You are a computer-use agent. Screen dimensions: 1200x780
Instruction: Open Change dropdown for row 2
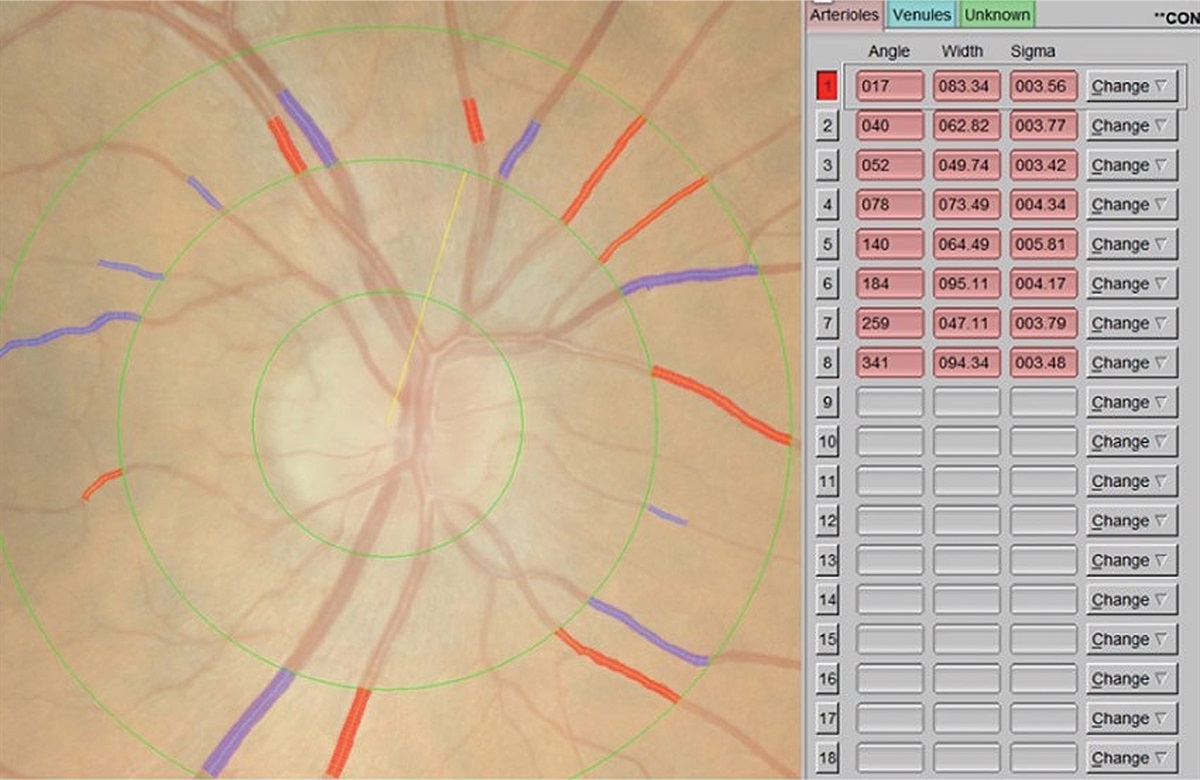click(1132, 126)
